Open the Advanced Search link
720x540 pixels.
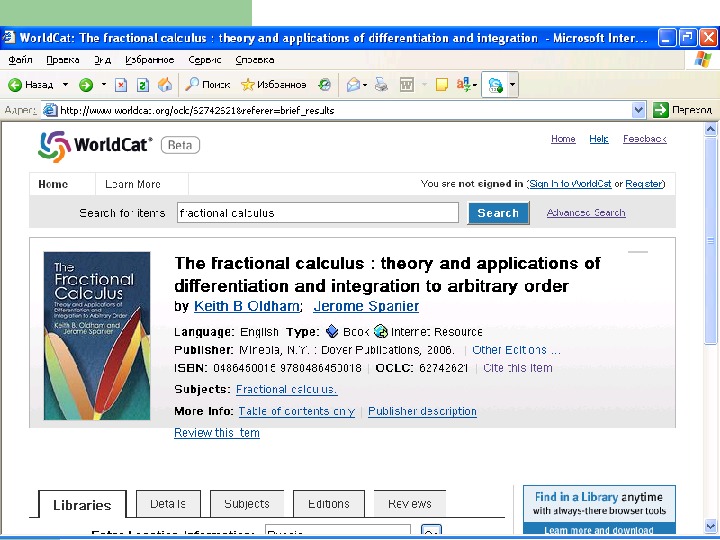586,213
